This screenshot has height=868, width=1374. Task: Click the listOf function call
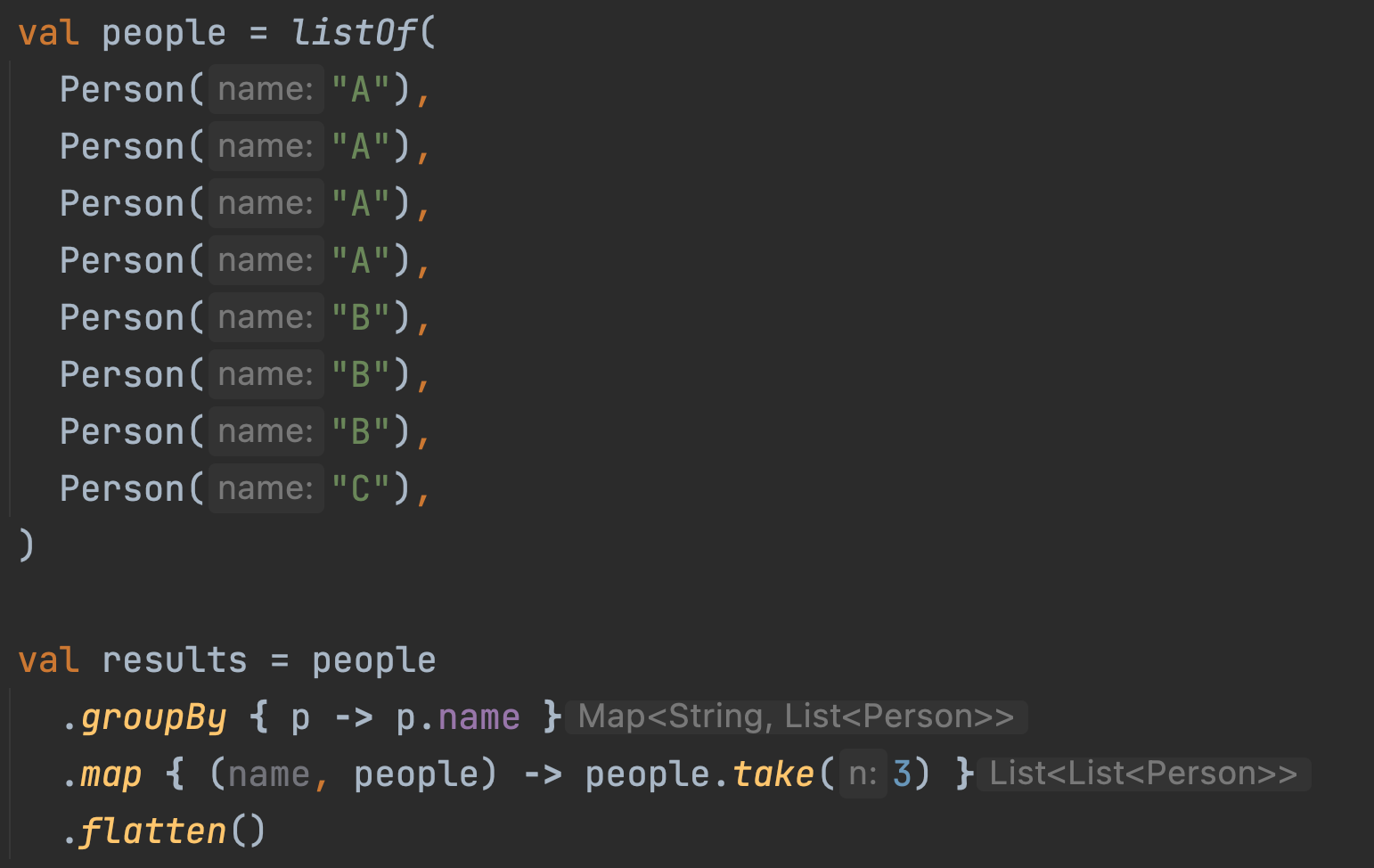click(353, 33)
